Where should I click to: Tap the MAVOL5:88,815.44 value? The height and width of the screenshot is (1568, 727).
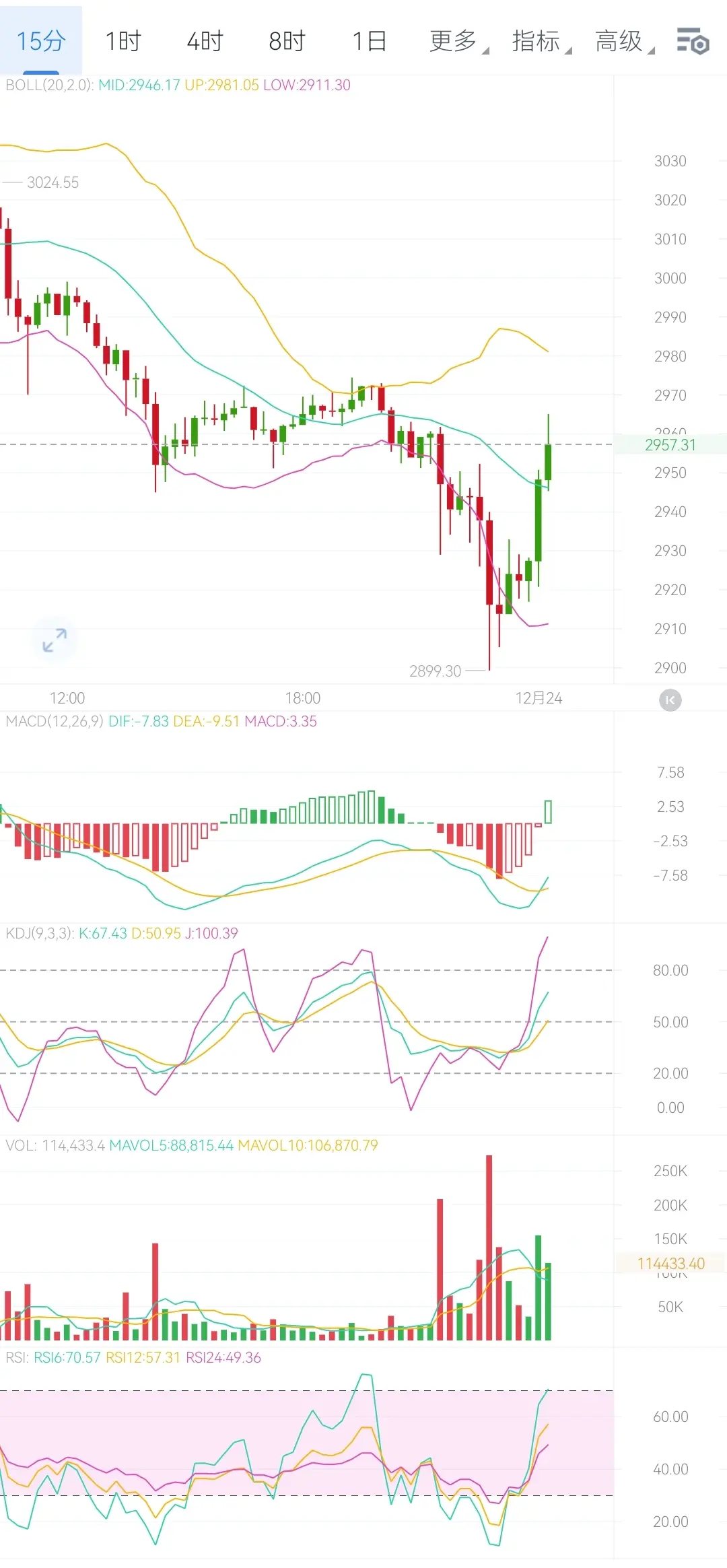(x=171, y=1145)
